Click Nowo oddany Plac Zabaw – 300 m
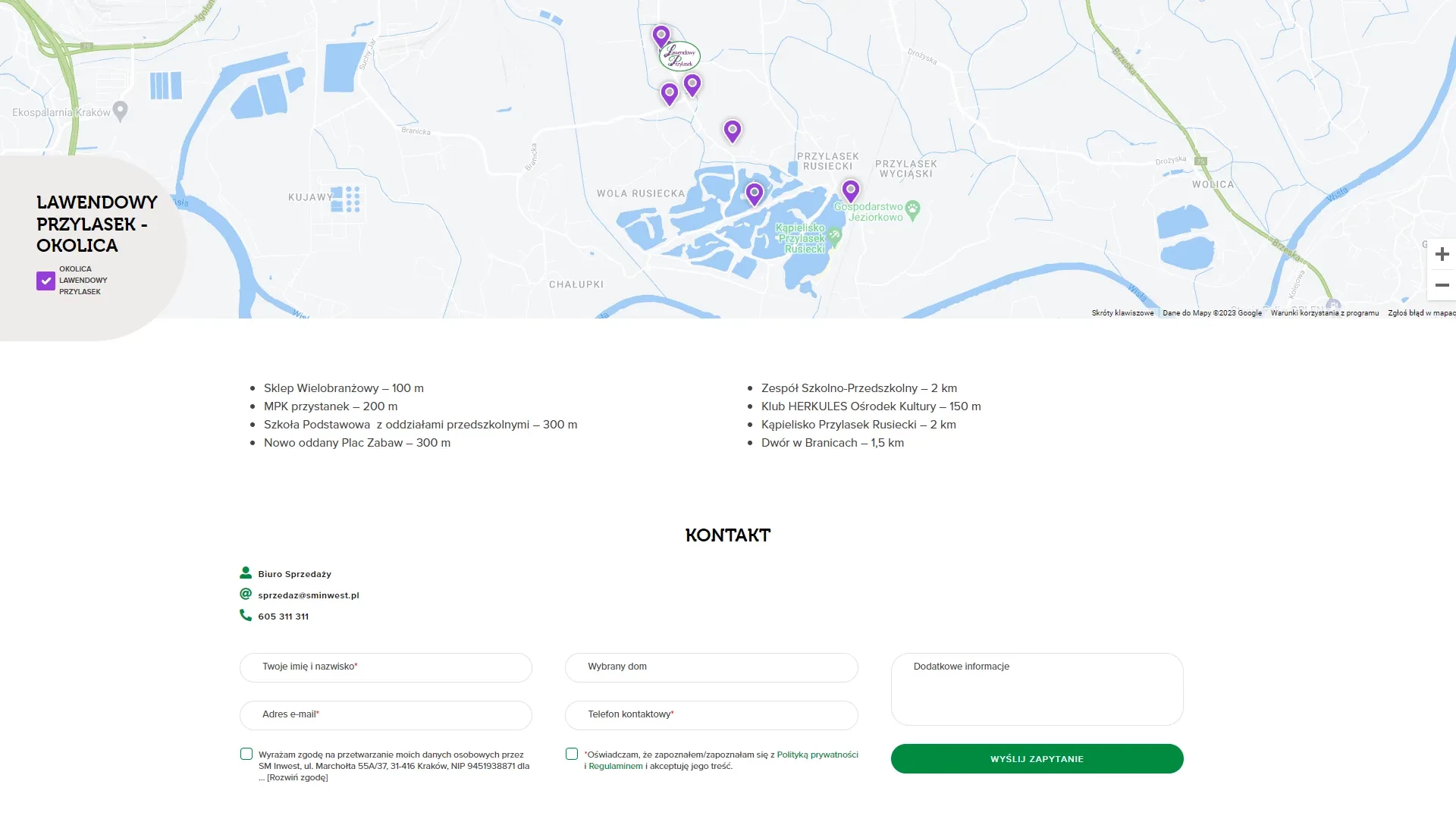This screenshot has width=1456, height=819. [357, 443]
